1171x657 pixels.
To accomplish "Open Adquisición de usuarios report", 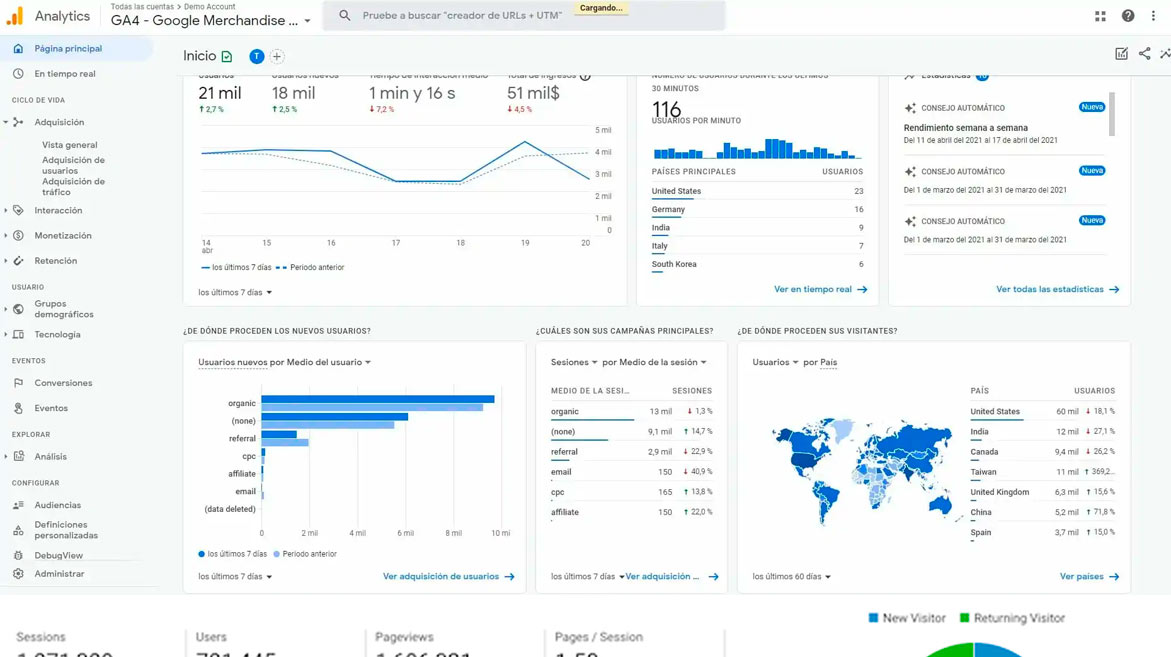I will [73, 165].
